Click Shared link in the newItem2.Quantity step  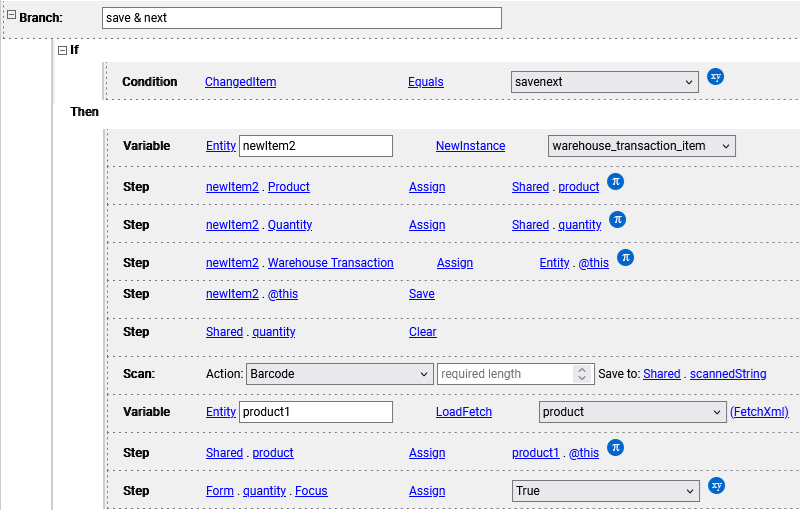tap(530, 225)
